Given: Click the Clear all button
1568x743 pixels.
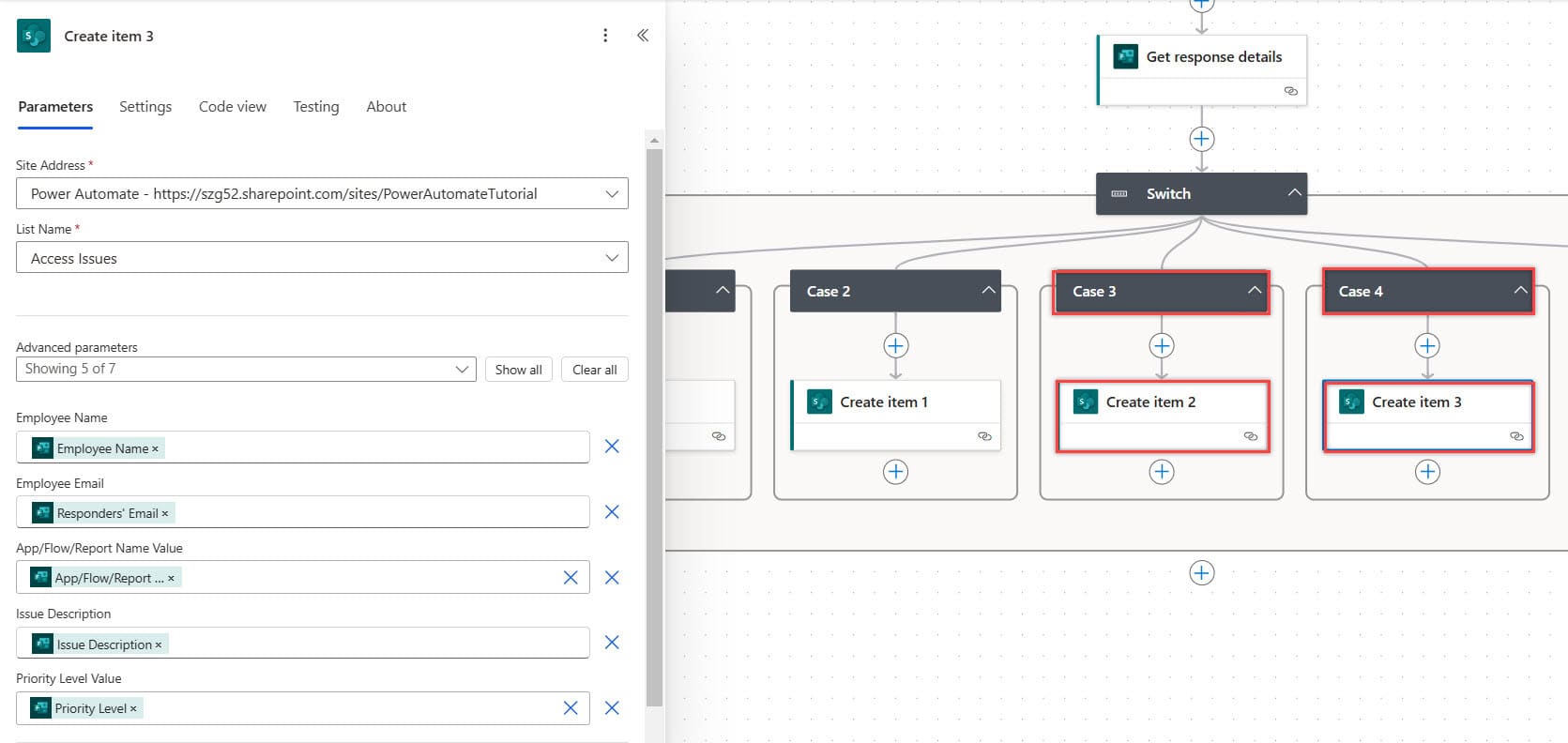Looking at the screenshot, I should coord(595,370).
